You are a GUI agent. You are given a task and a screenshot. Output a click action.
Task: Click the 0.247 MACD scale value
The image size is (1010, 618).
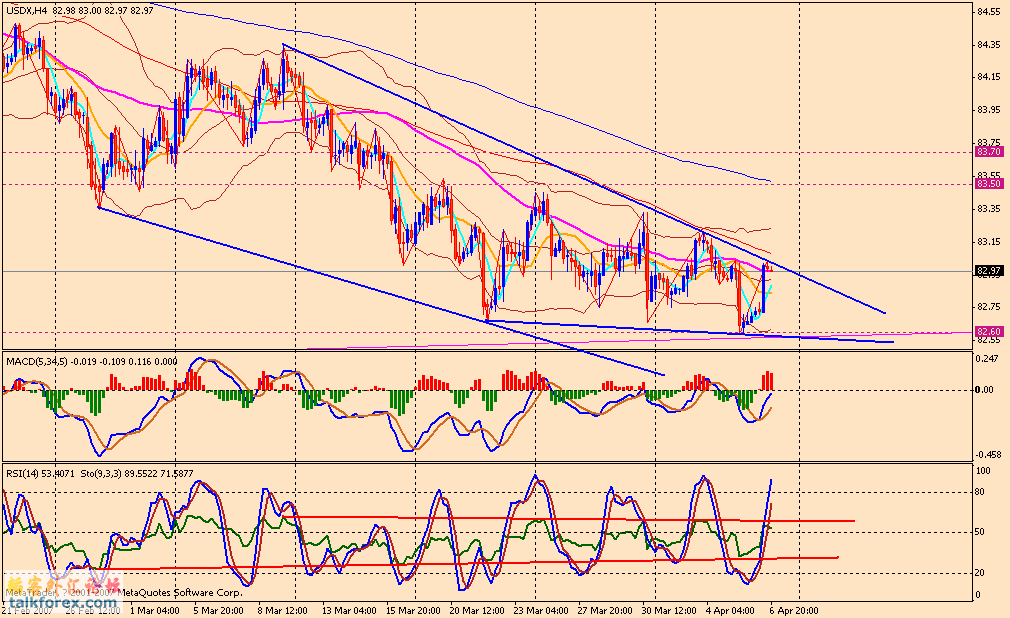[x=989, y=358]
